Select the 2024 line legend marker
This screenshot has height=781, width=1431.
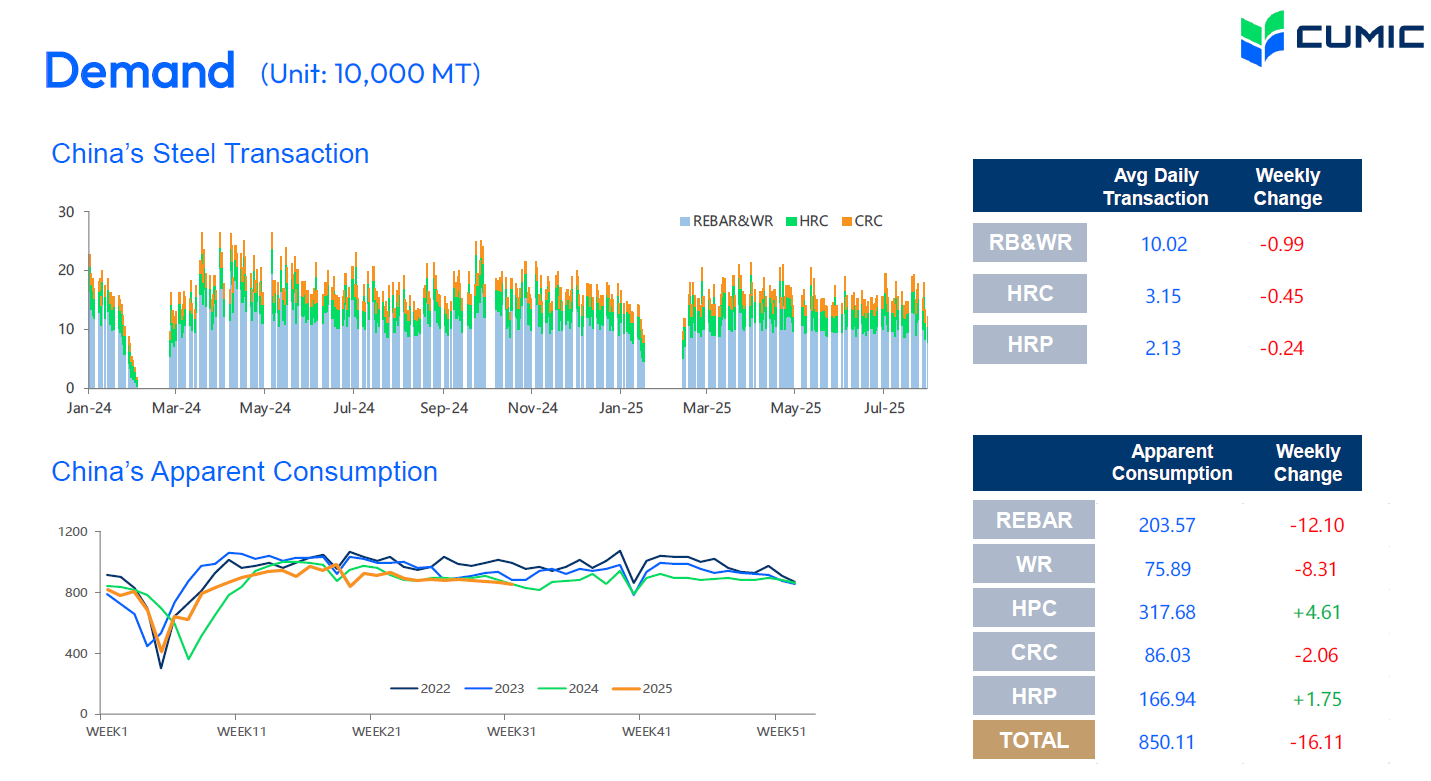click(551, 688)
